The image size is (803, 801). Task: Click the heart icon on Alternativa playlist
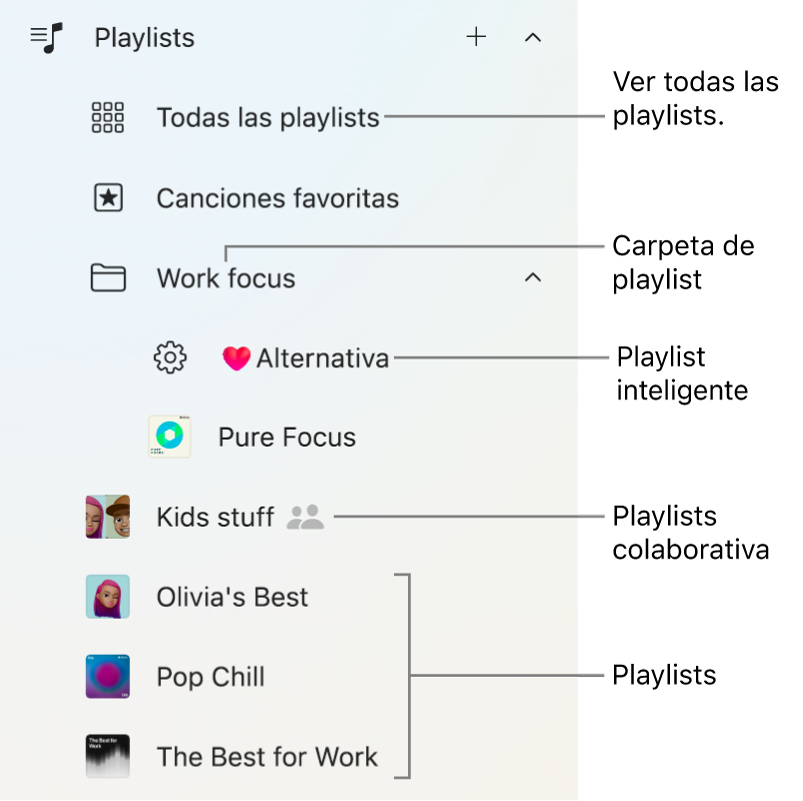click(237, 357)
